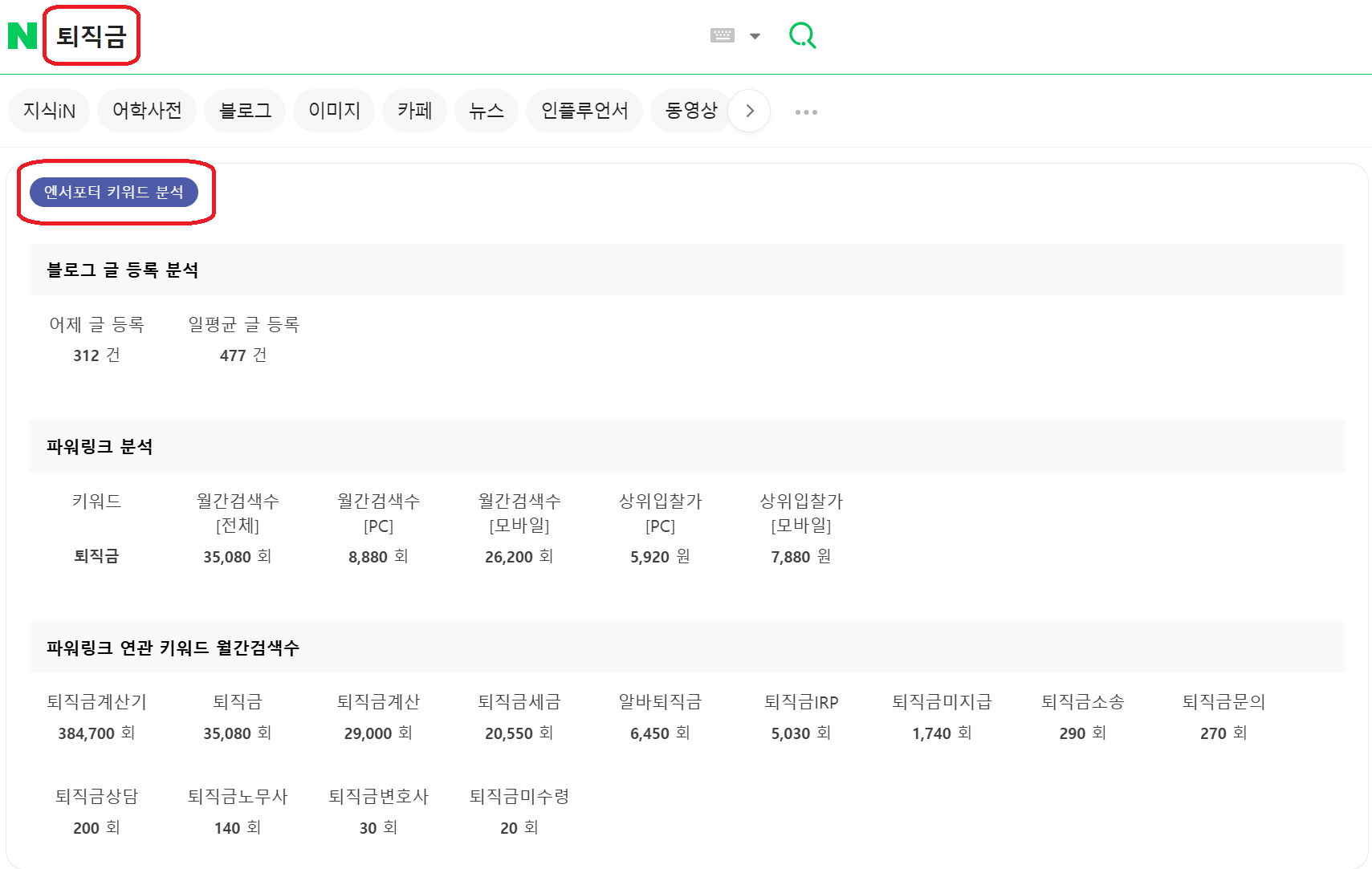The height and width of the screenshot is (869, 1372).
Task: Open the on-screen keyboard icon
Action: click(721, 35)
